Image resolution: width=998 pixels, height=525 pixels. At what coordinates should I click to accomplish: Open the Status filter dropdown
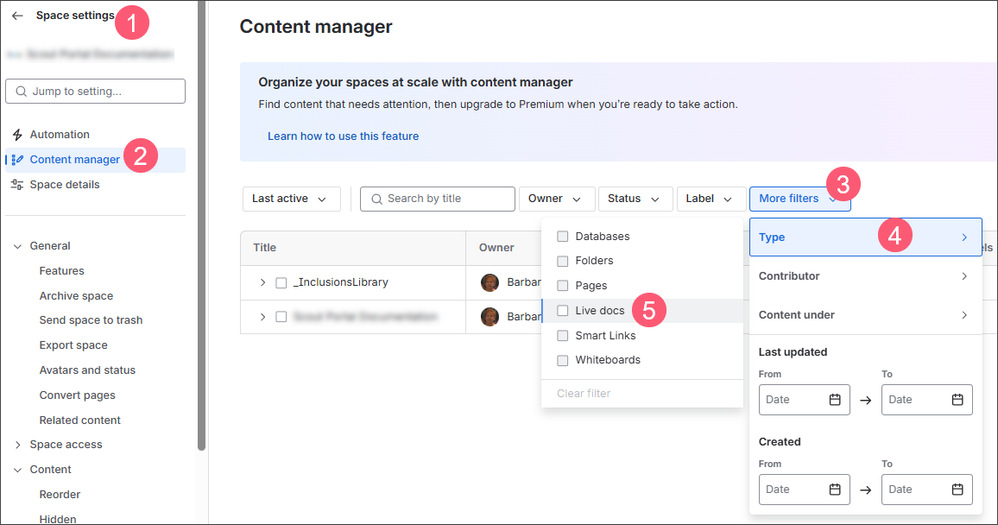(x=633, y=199)
